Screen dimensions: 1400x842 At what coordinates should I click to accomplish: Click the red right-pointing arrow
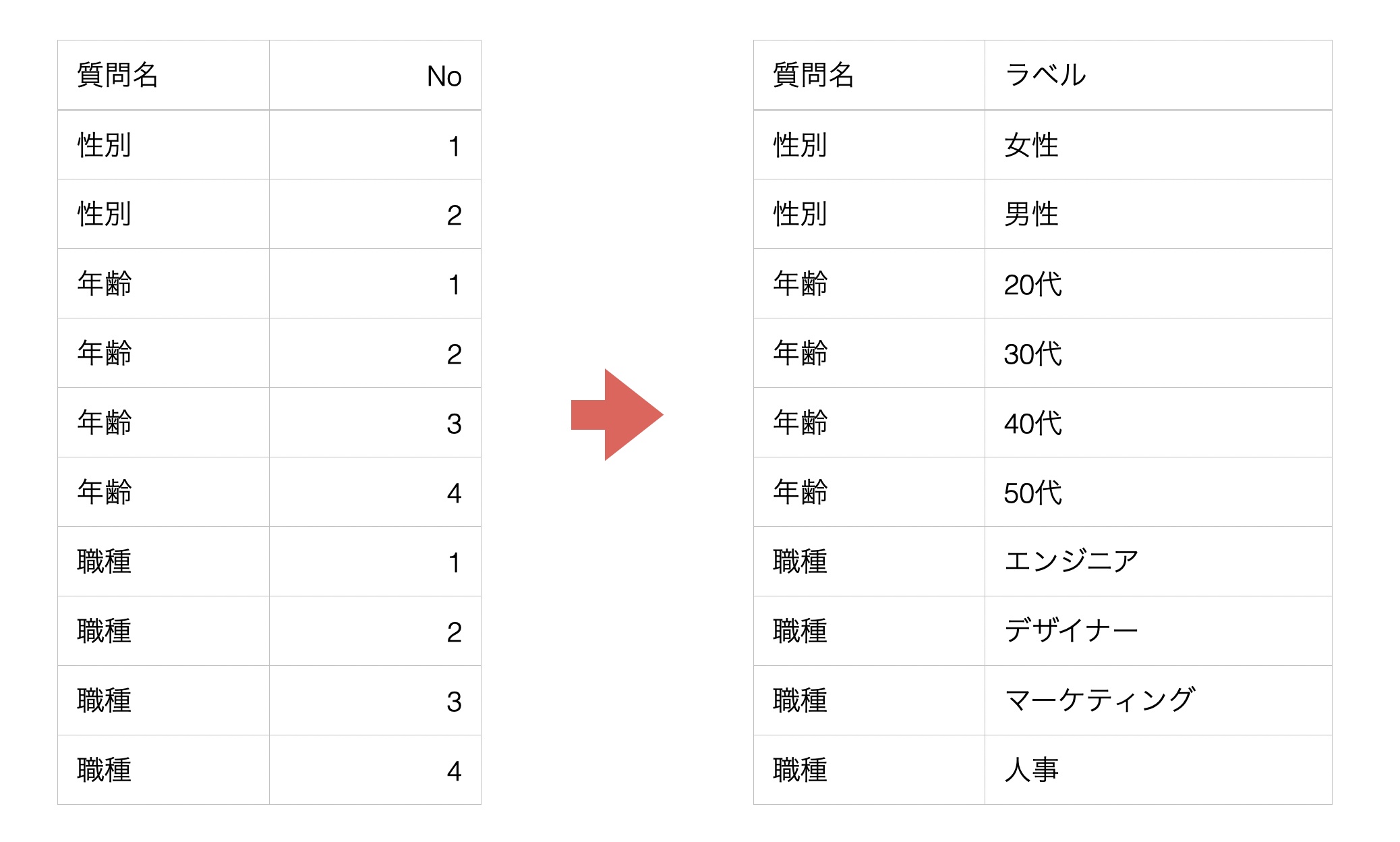click(616, 414)
